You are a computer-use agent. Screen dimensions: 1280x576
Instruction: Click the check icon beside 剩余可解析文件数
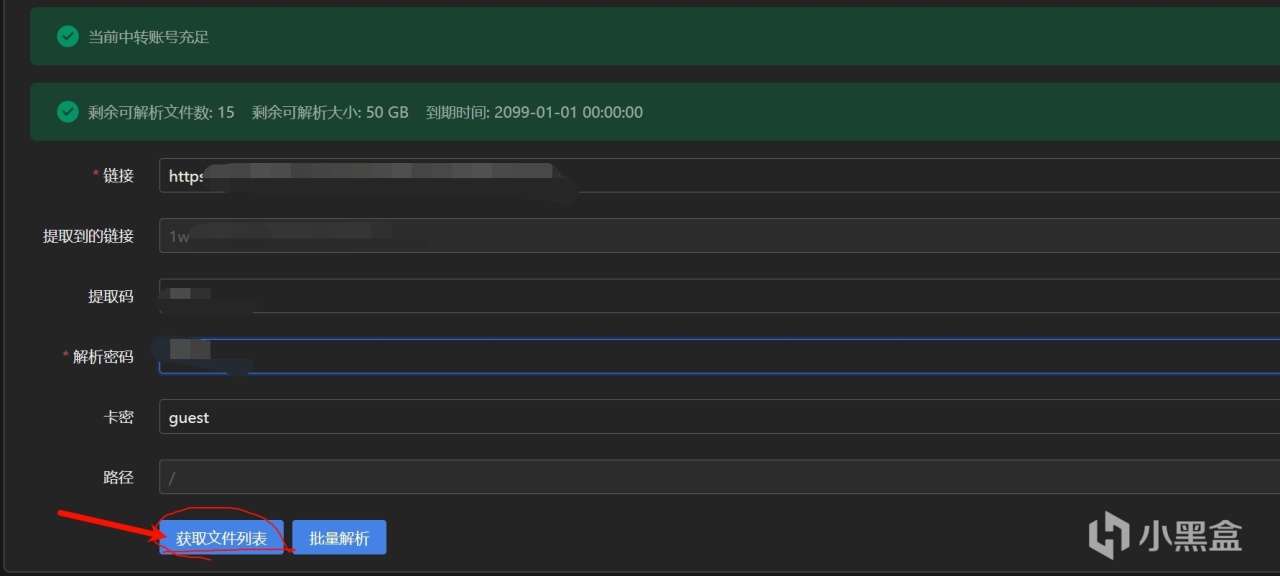pyautogui.click(x=68, y=112)
